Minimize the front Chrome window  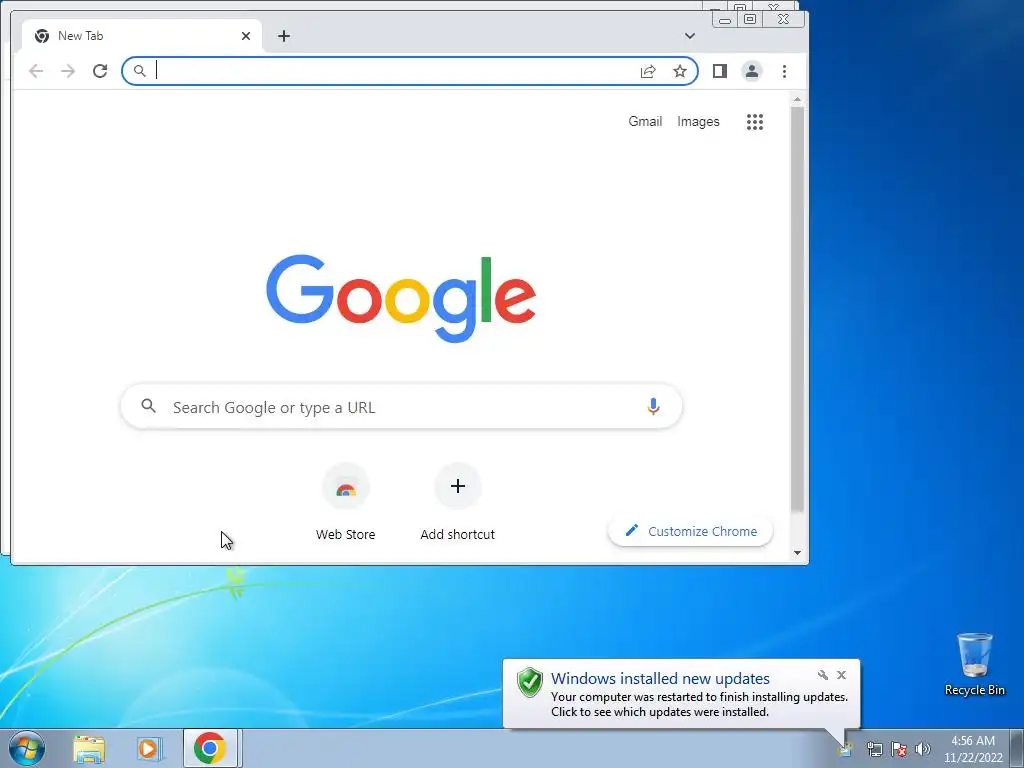click(725, 20)
